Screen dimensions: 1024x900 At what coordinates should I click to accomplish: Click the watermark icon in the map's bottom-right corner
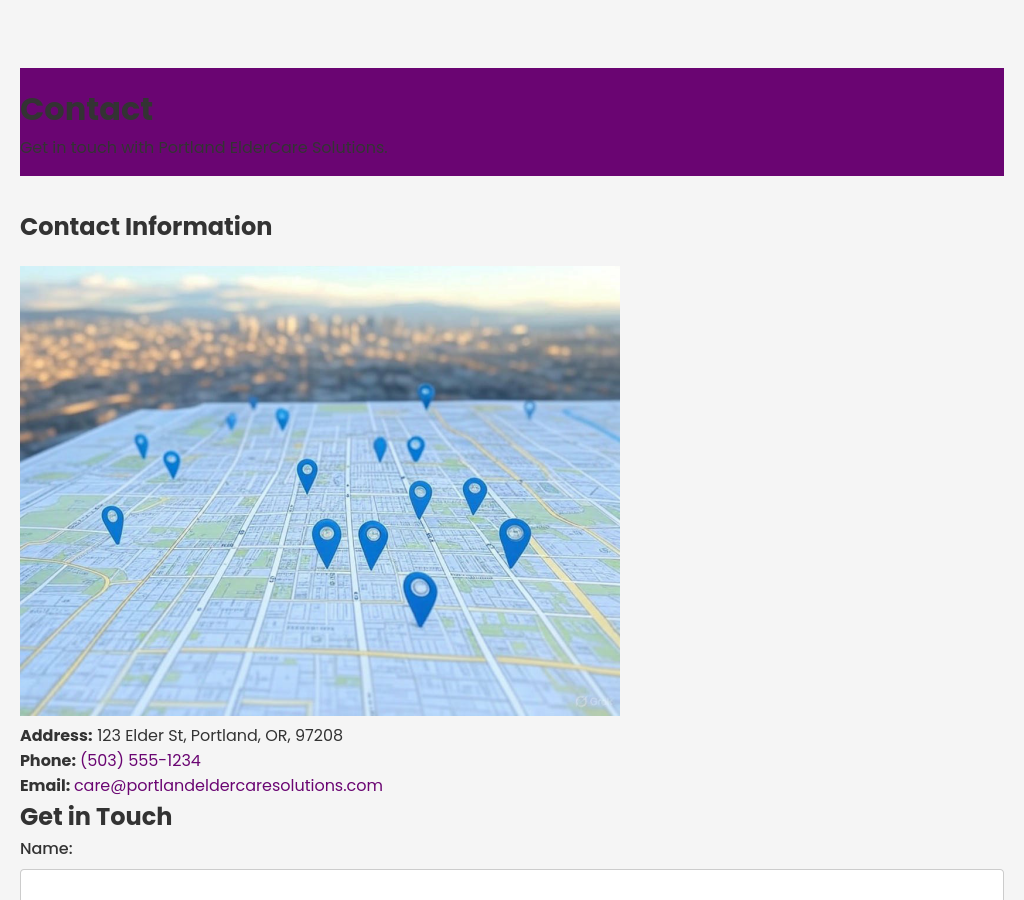coord(582,701)
